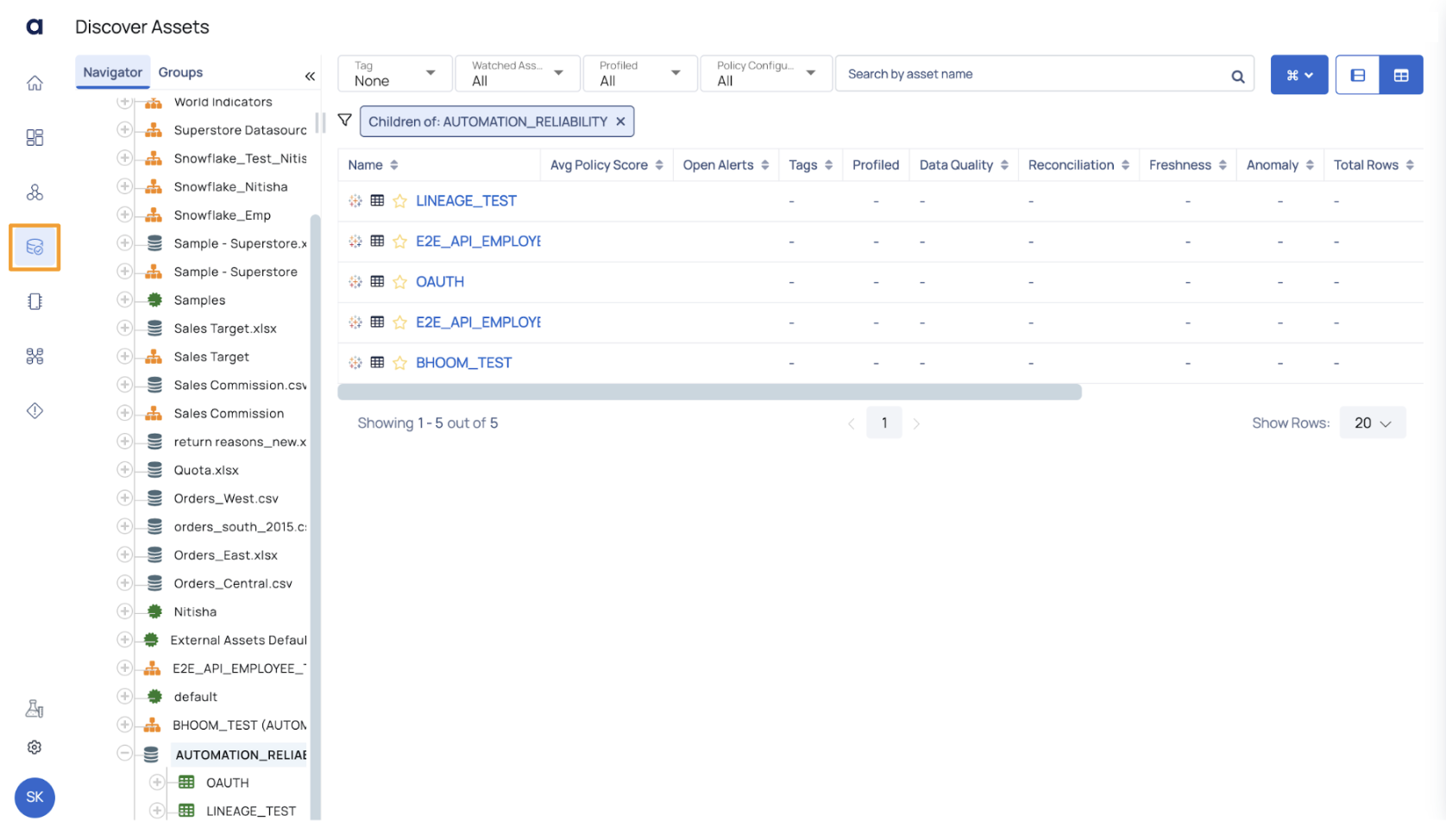The image size is (1446, 840).
Task: Open the app logo at top left
Action: coord(35,27)
